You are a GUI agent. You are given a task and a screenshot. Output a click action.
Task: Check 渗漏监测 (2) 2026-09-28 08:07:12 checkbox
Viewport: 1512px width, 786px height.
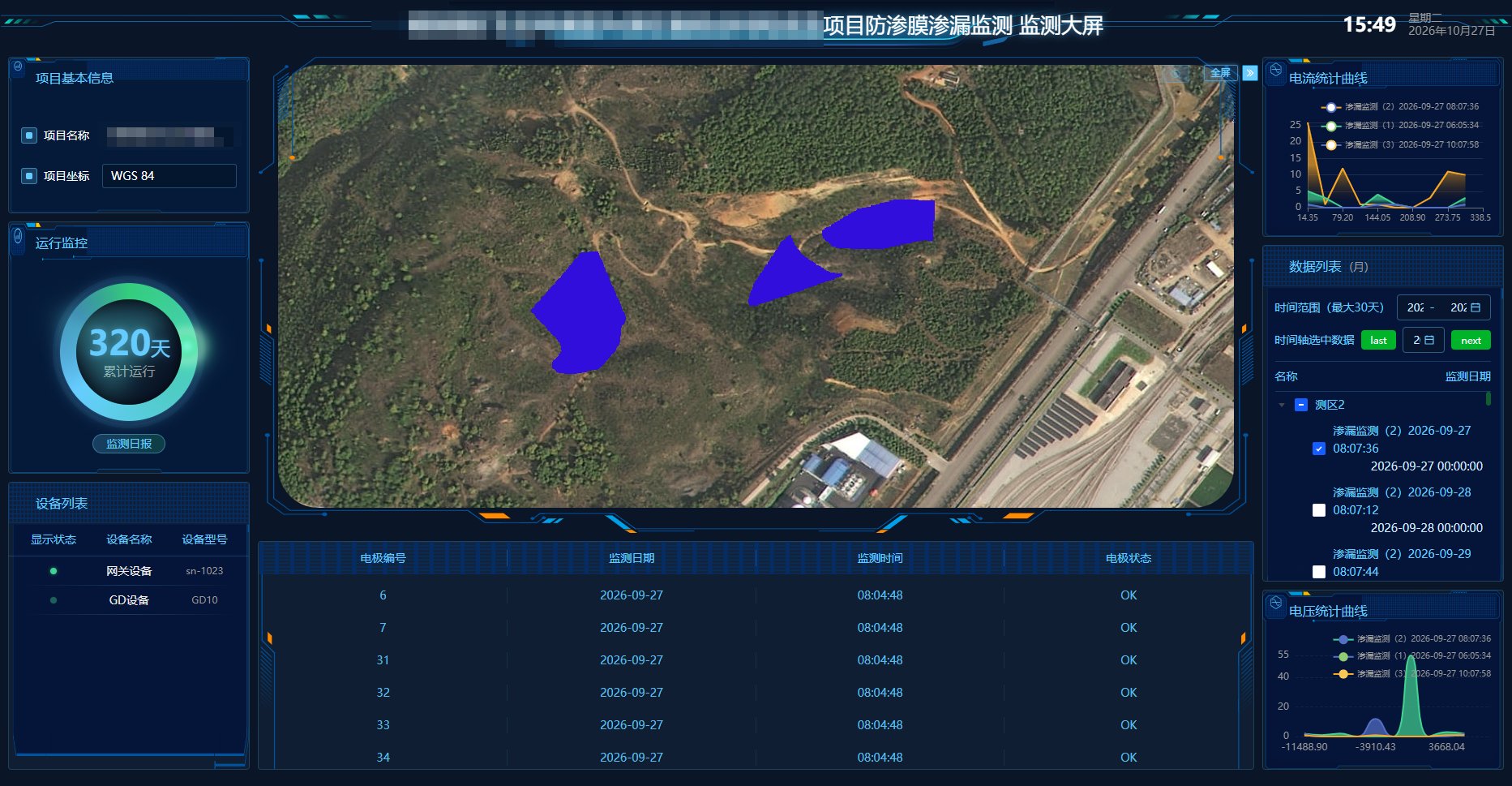click(1319, 510)
